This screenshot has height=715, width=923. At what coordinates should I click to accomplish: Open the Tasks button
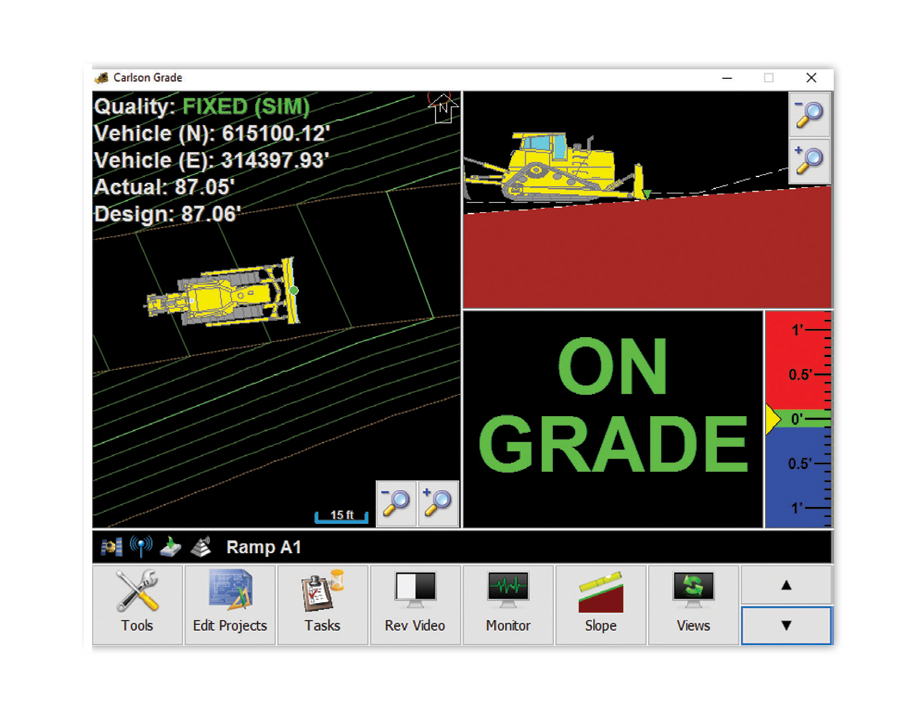coord(323,604)
